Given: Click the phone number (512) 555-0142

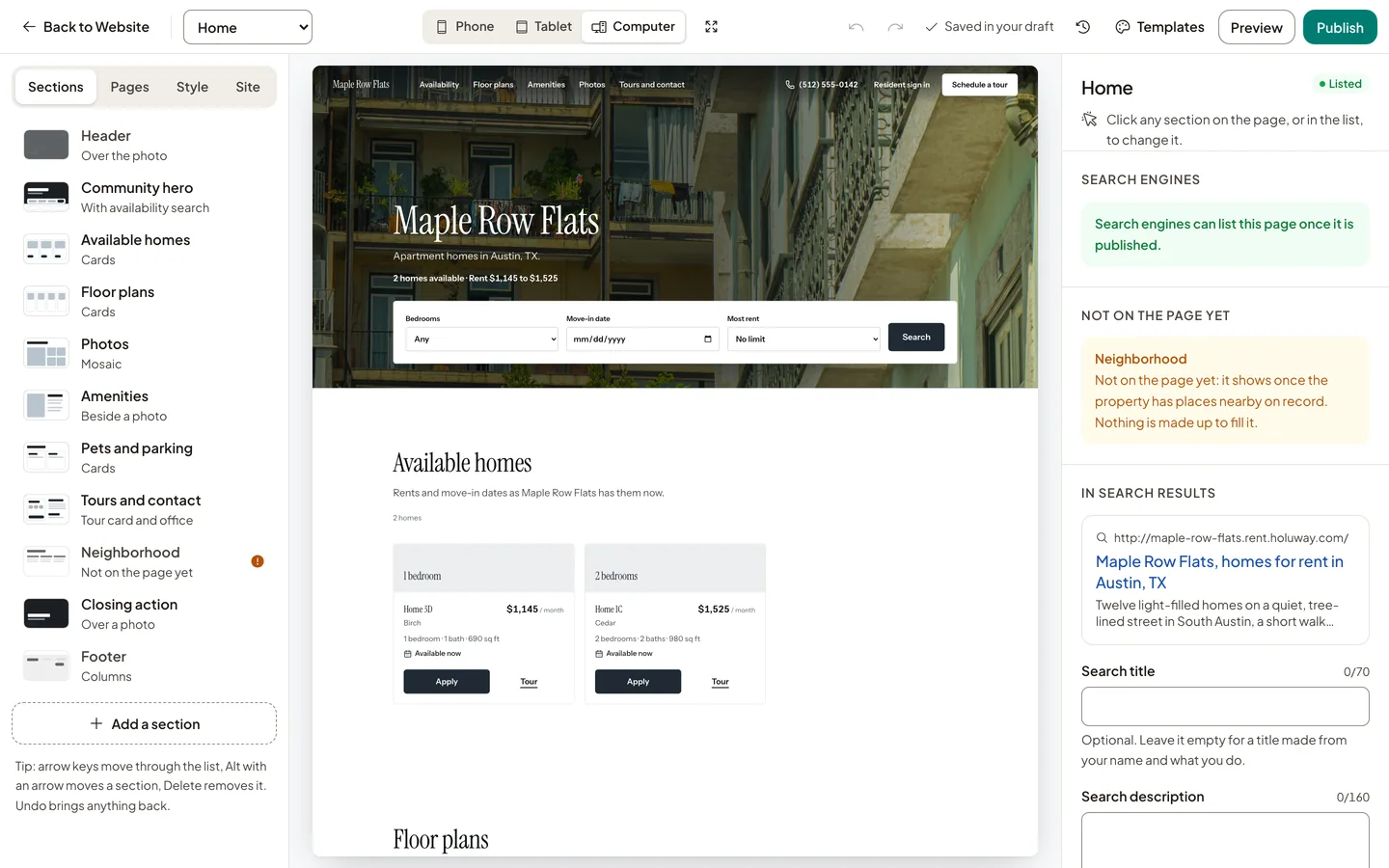Looking at the screenshot, I should click(x=828, y=85).
